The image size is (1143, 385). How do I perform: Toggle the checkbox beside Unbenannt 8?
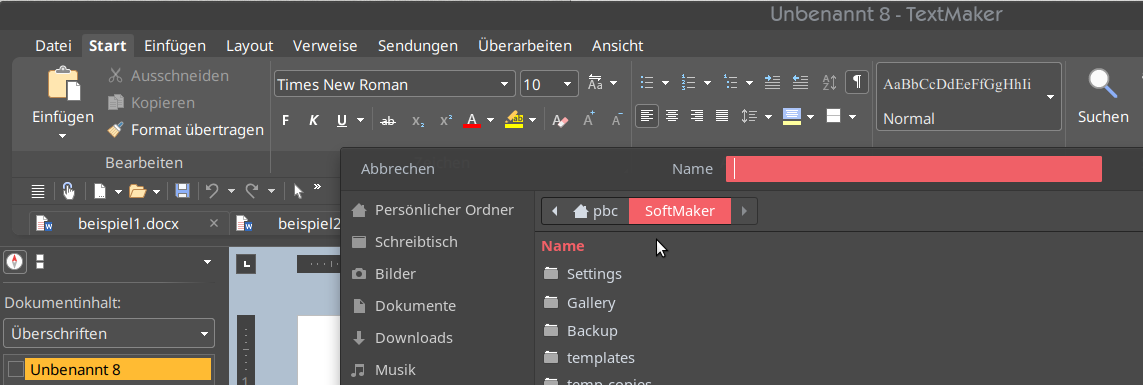[x=15, y=370]
